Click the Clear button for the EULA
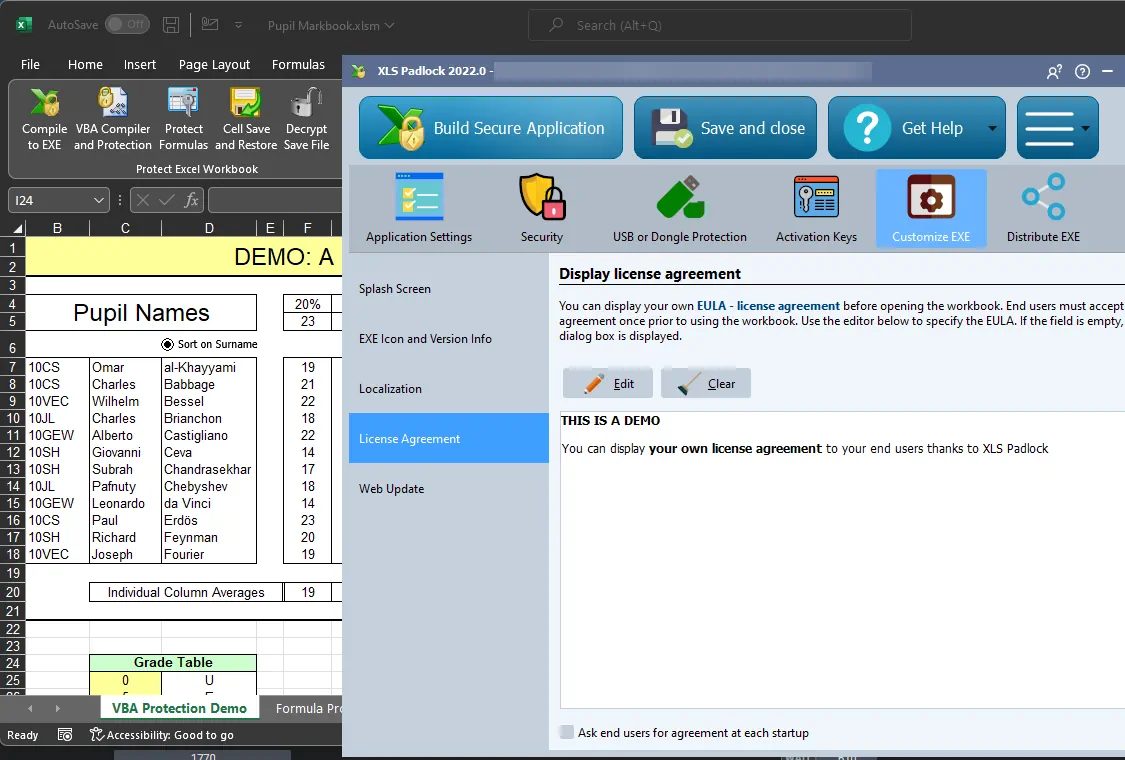 pyautogui.click(x=705, y=383)
